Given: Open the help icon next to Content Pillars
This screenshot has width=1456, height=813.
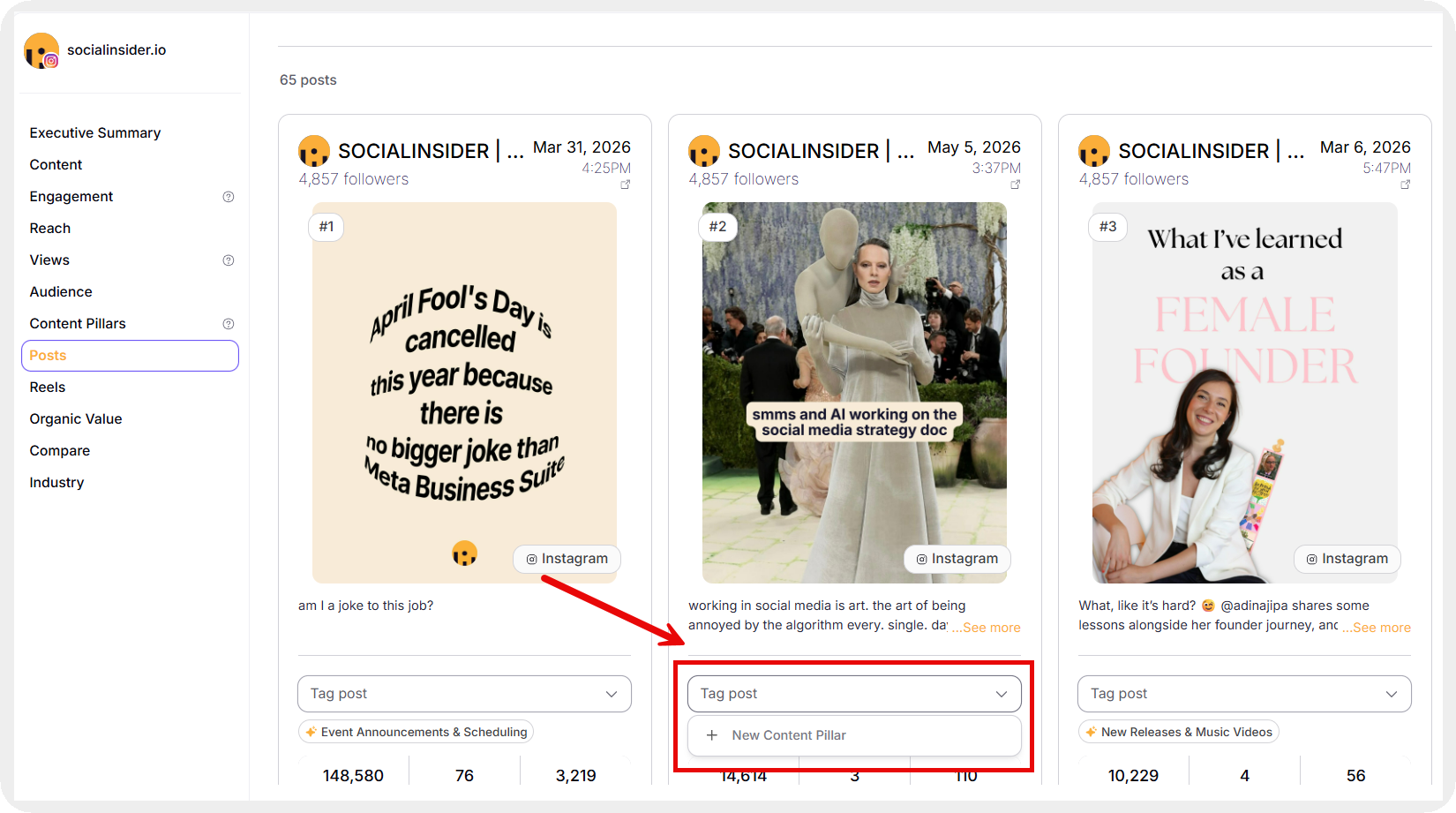Looking at the screenshot, I should tap(229, 324).
